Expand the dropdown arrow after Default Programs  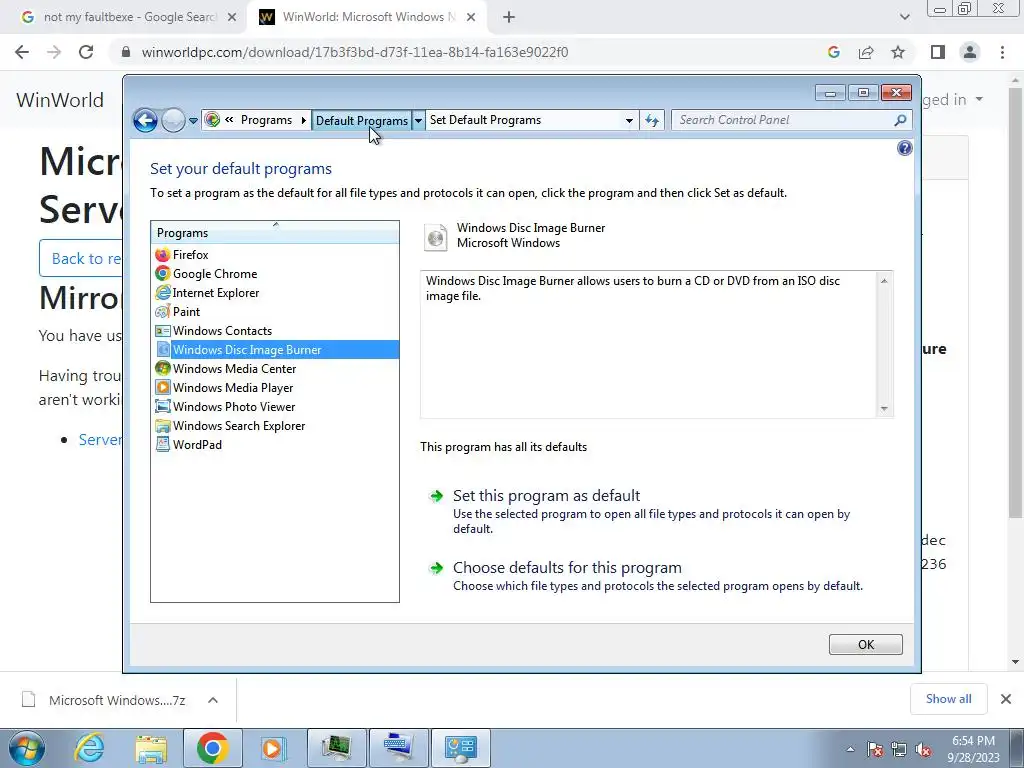click(419, 120)
